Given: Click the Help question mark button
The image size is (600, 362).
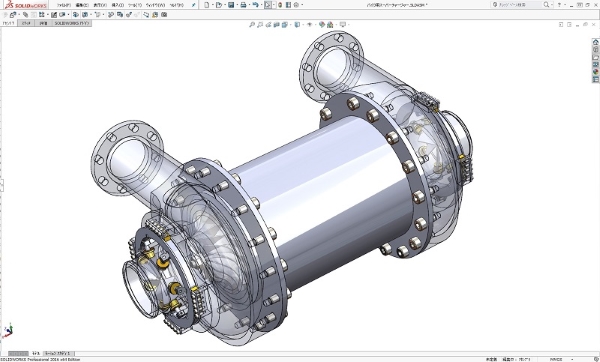Looking at the screenshot, I should pyautogui.click(x=559, y=5).
